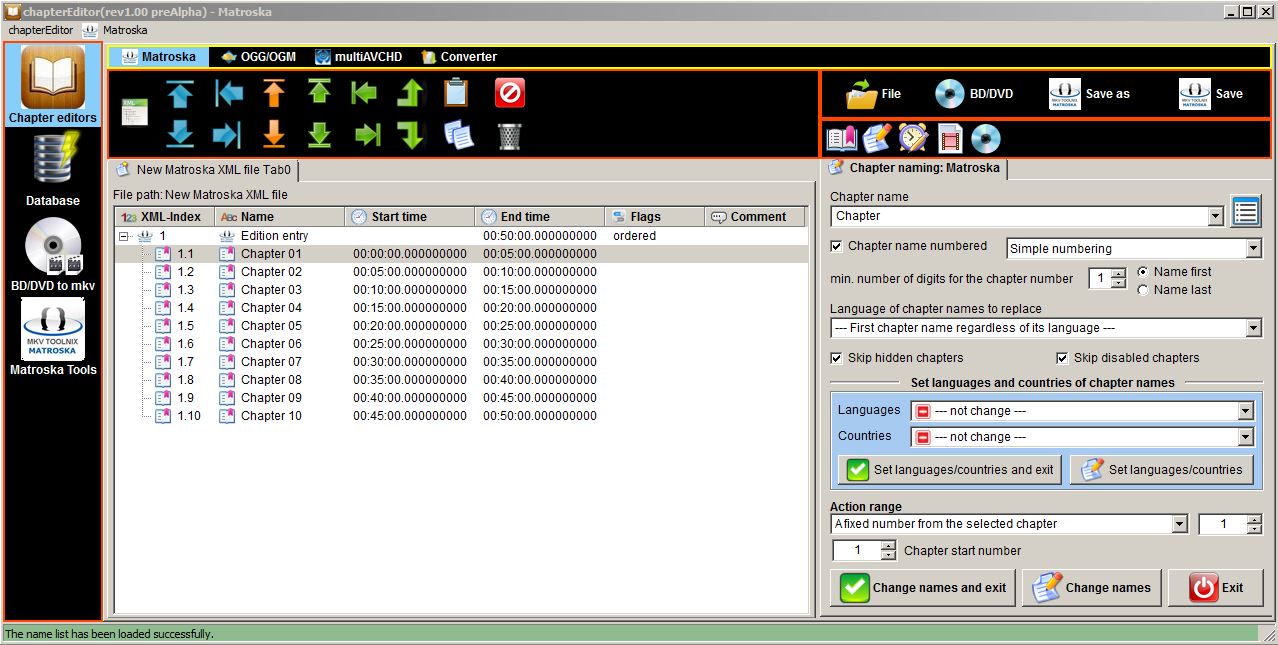Screen dimensions: 1278x645
Task: Toggle the Chapter name numbered checkbox
Action: pyautogui.click(x=837, y=246)
